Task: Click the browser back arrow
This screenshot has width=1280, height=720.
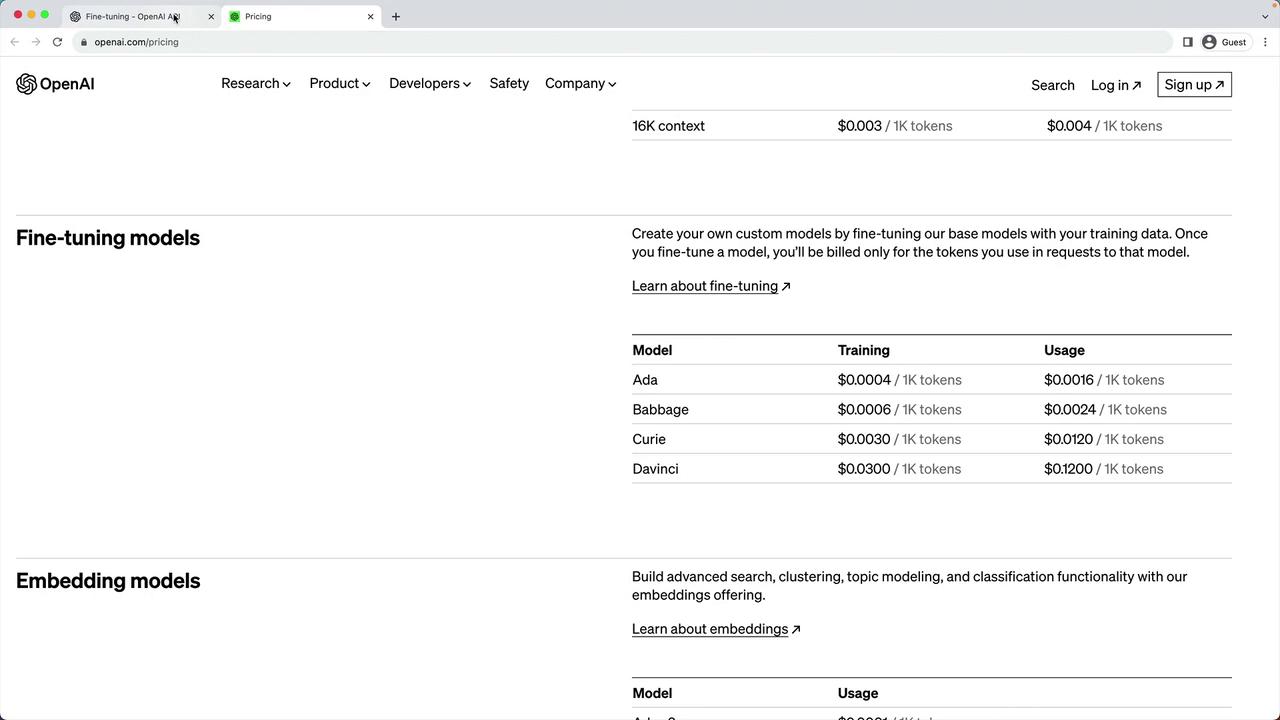Action: (x=14, y=42)
